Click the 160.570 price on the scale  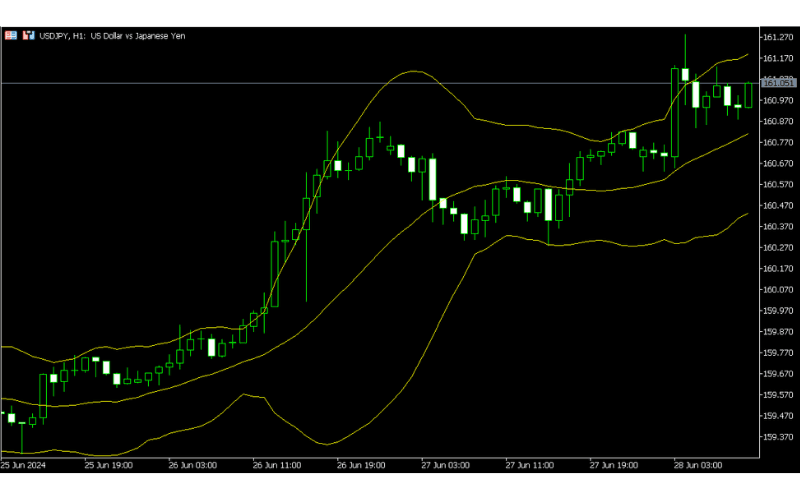777,184
